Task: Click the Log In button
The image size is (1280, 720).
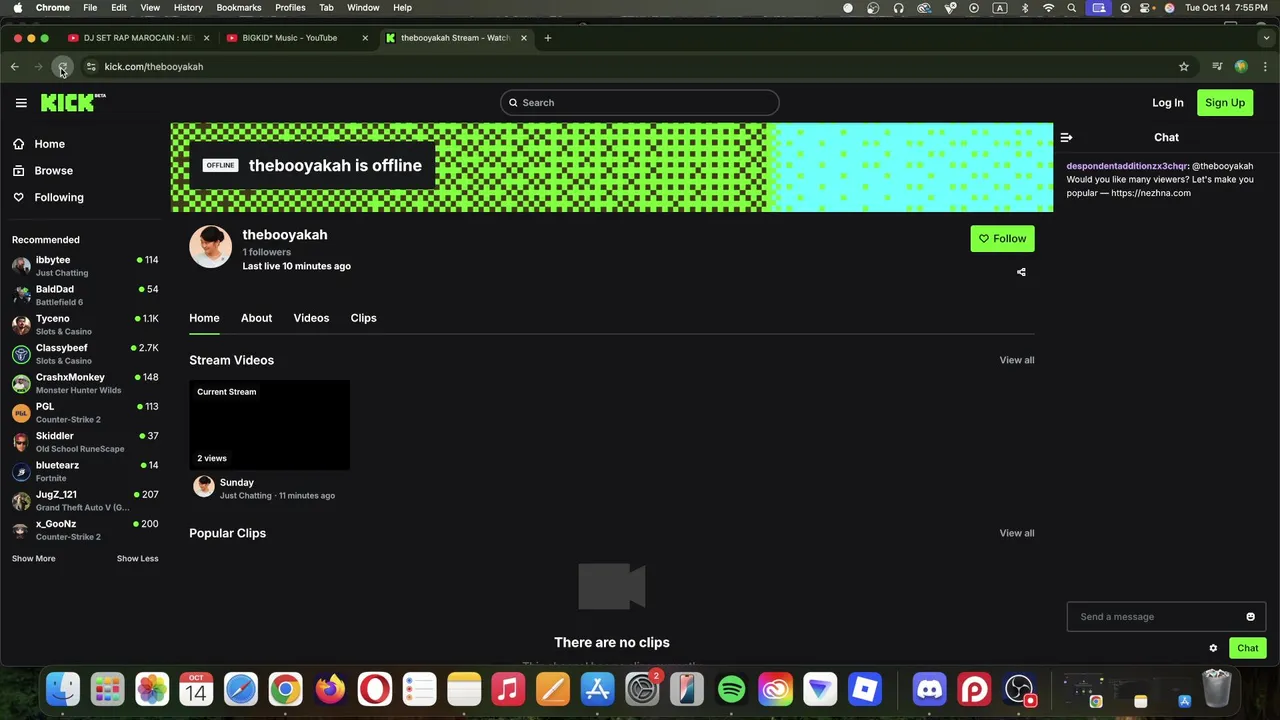Action: coord(1167,103)
